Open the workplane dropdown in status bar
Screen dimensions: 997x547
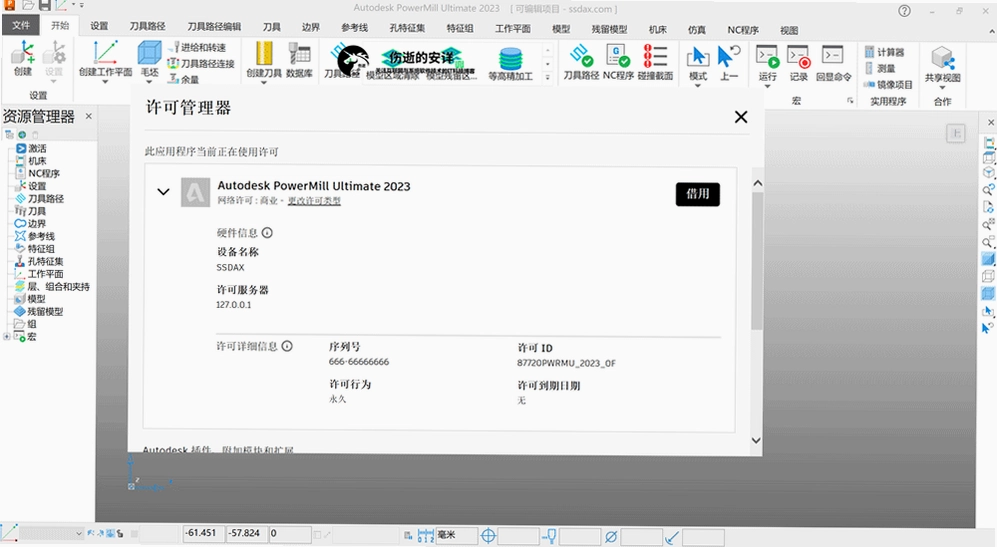[x=79, y=533]
